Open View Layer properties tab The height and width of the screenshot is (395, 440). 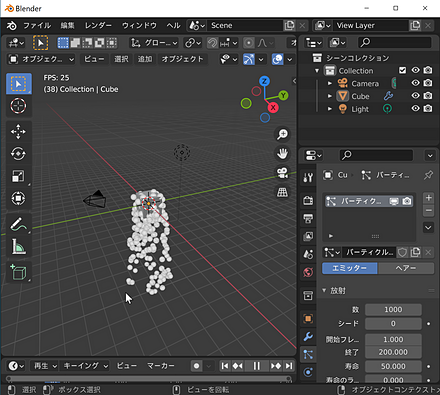[x=308, y=236]
